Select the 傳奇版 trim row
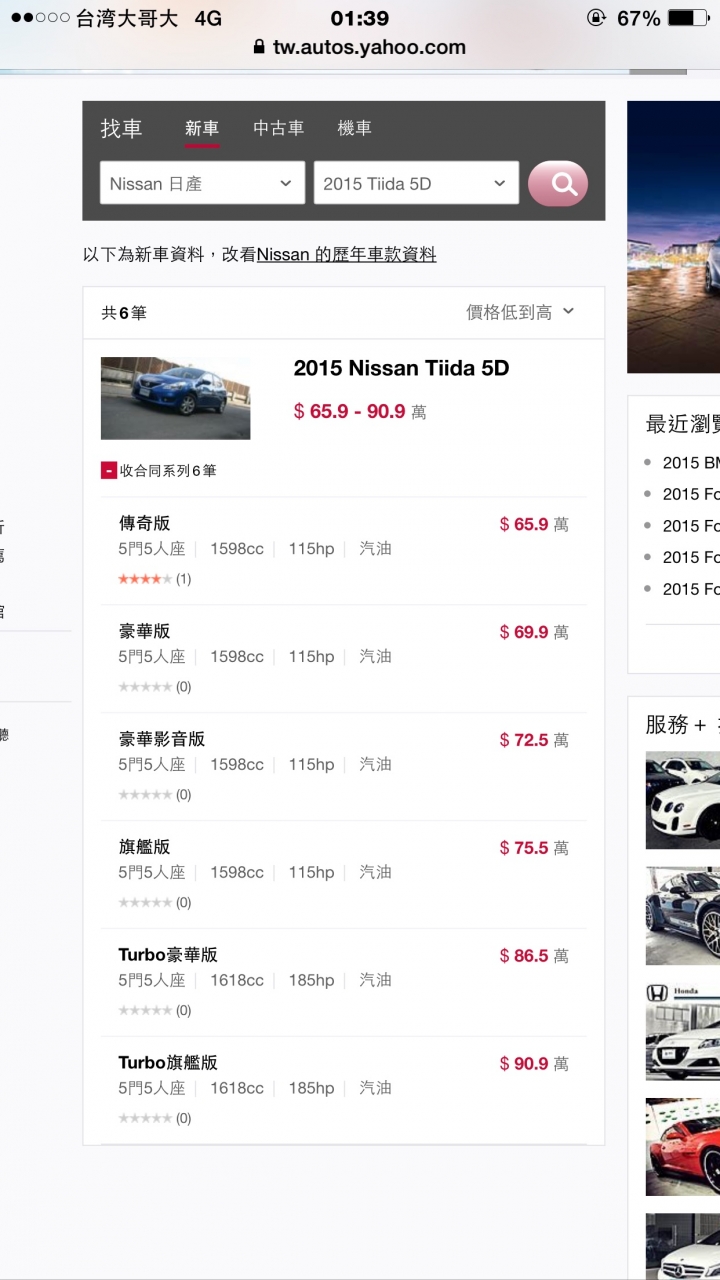 click(x=343, y=551)
